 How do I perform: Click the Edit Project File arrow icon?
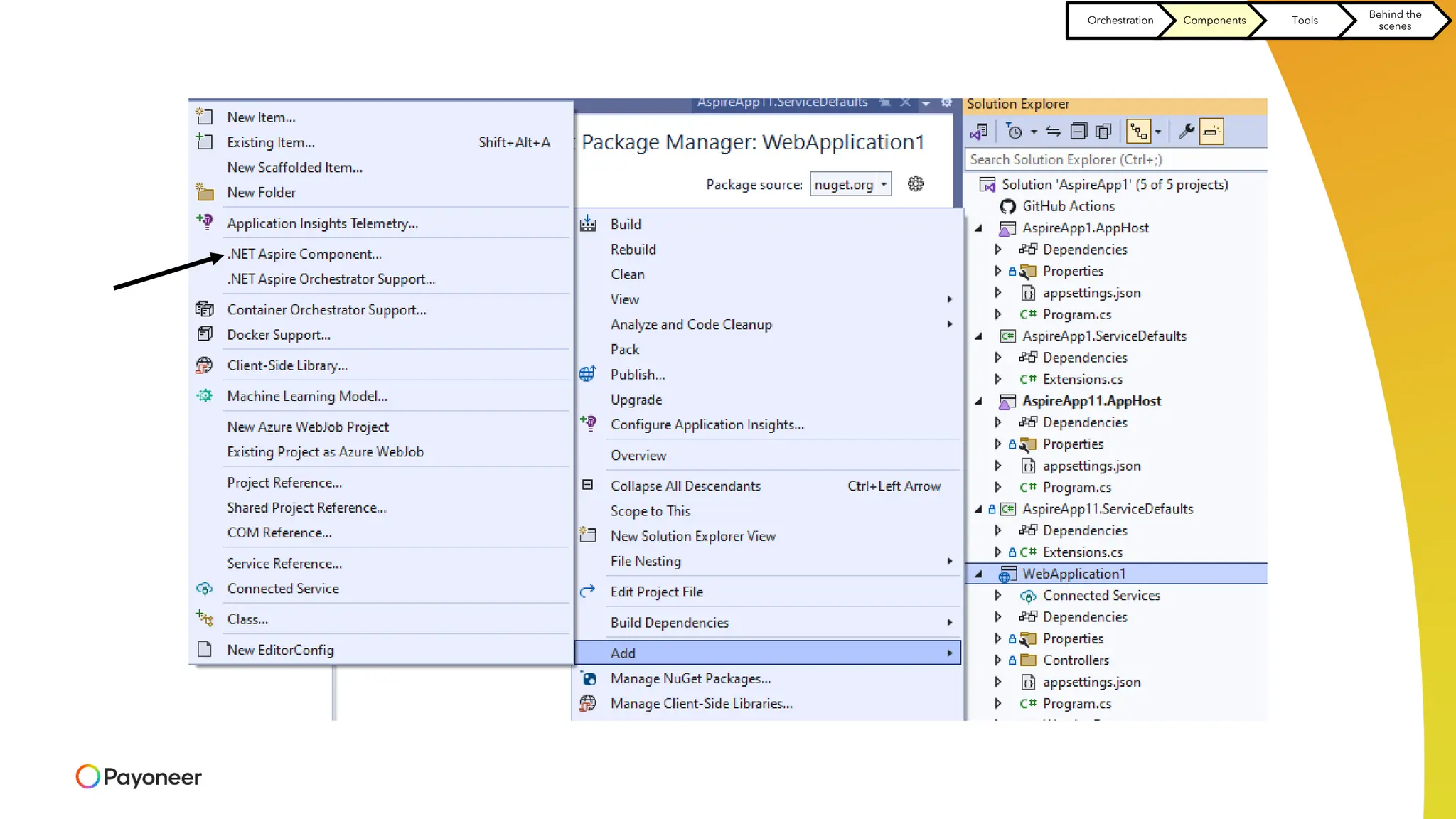[x=588, y=591]
